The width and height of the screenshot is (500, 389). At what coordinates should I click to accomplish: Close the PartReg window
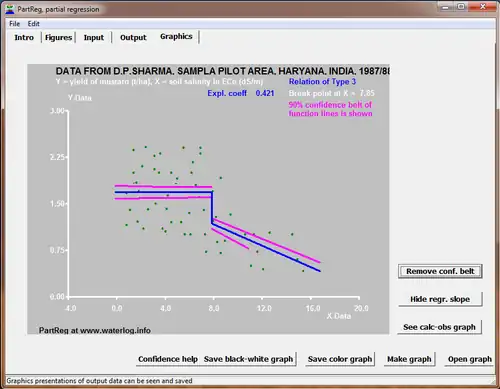click(483, 7)
